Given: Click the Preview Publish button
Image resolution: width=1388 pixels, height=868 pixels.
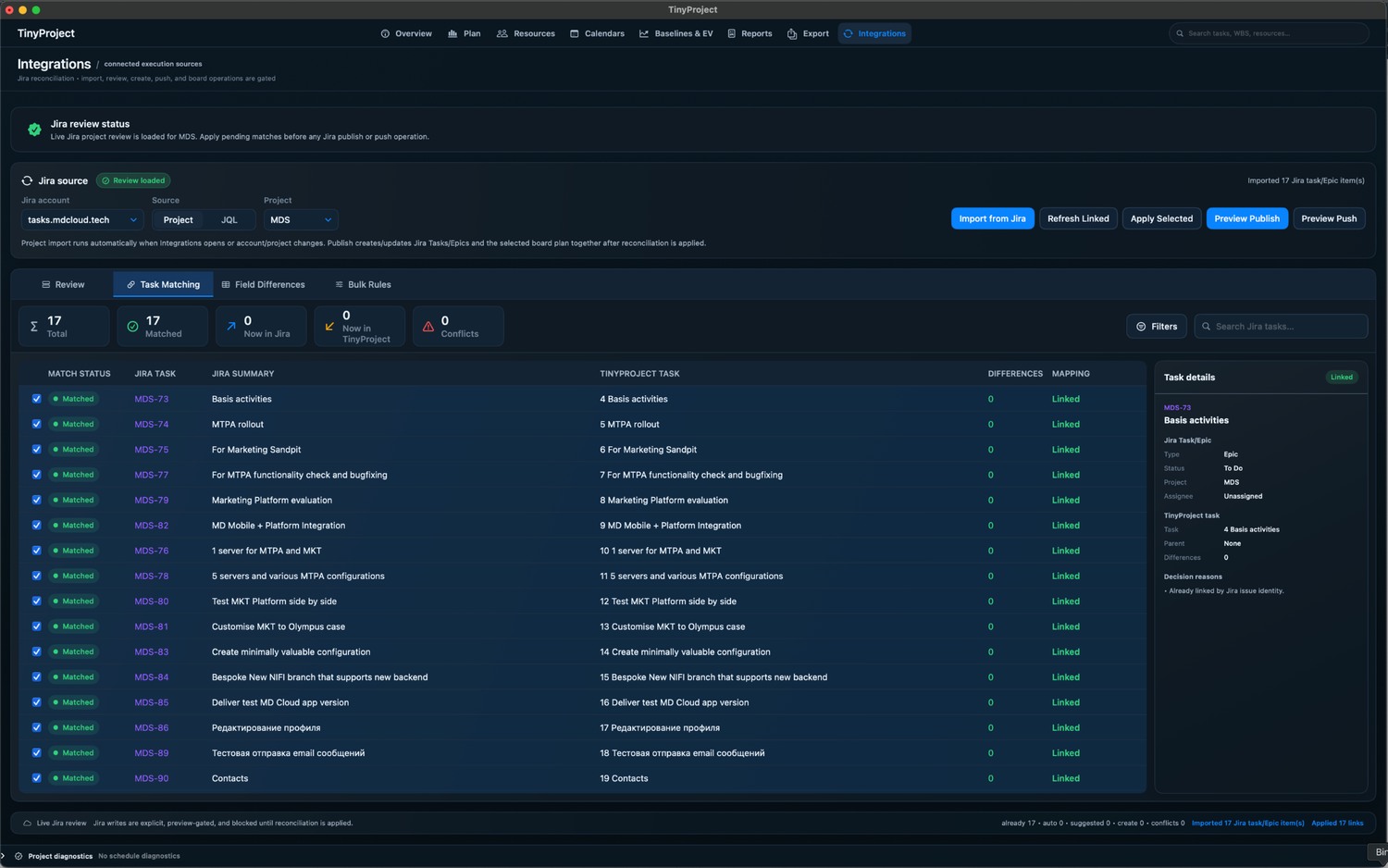Looking at the screenshot, I should click(1246, 218).
